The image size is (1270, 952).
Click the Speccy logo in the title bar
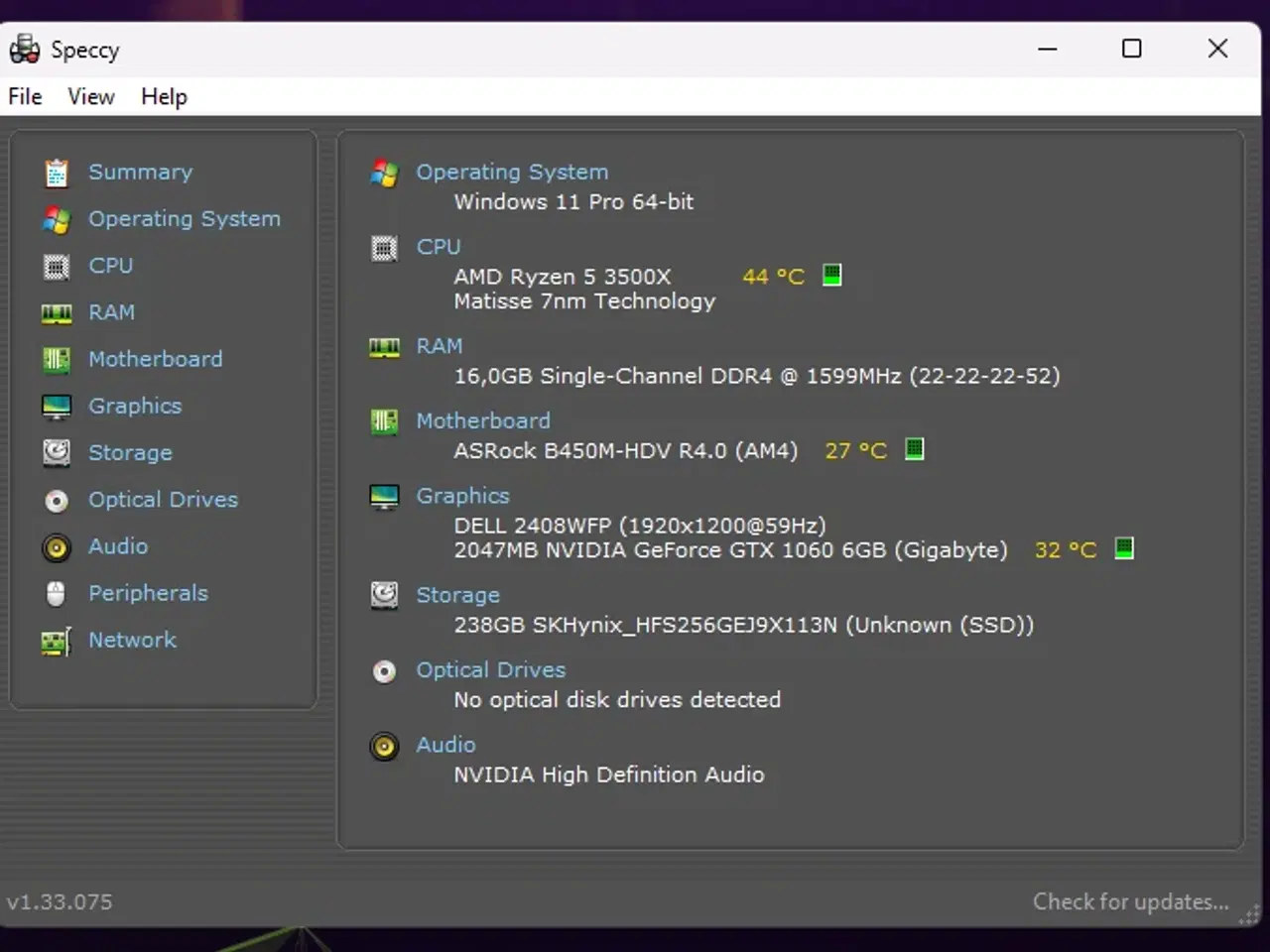pos(24,48)
